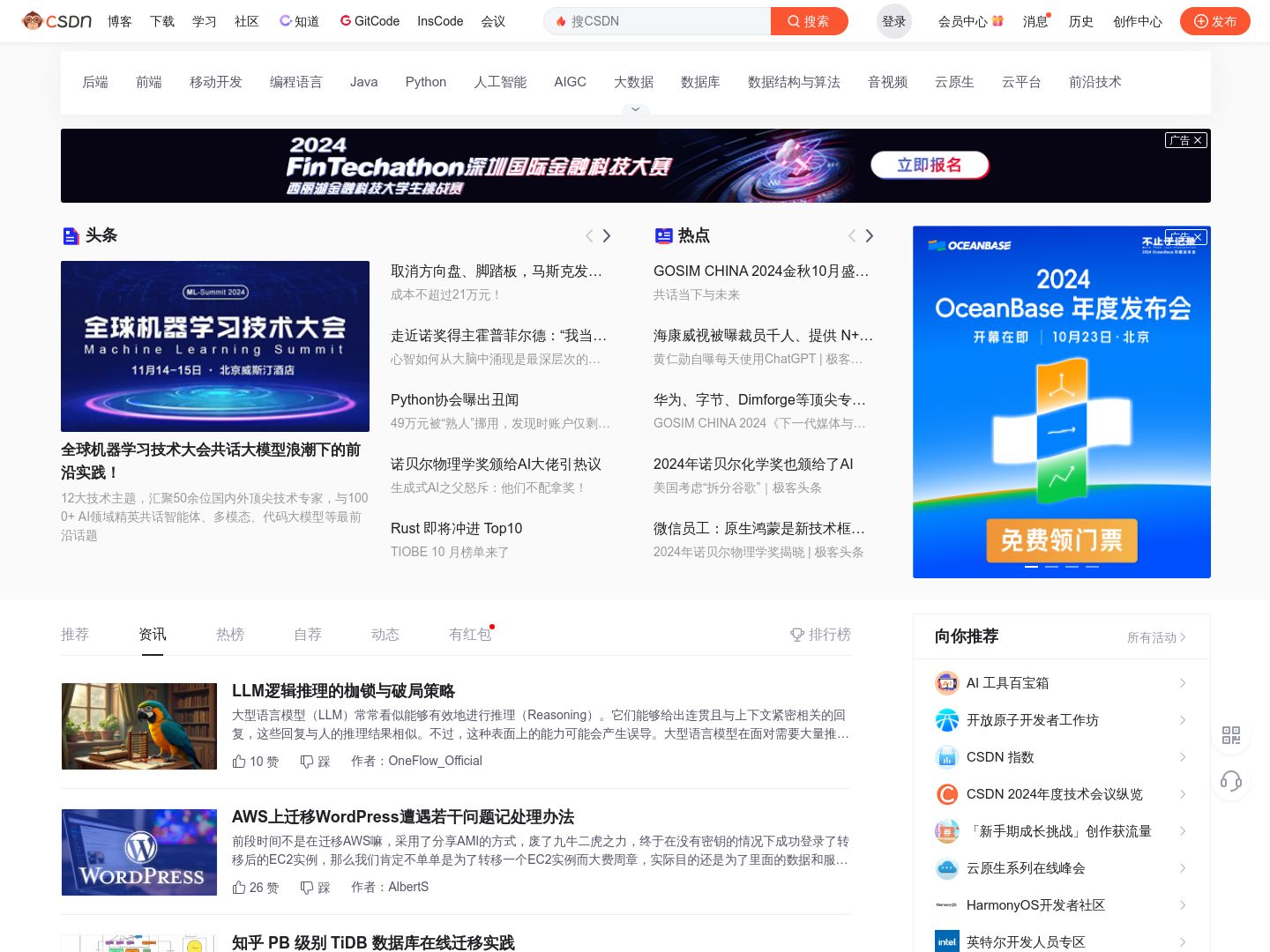Switch to the 有红包 tab
This screenshot has width=1270, height=952.
click(470, 634)
